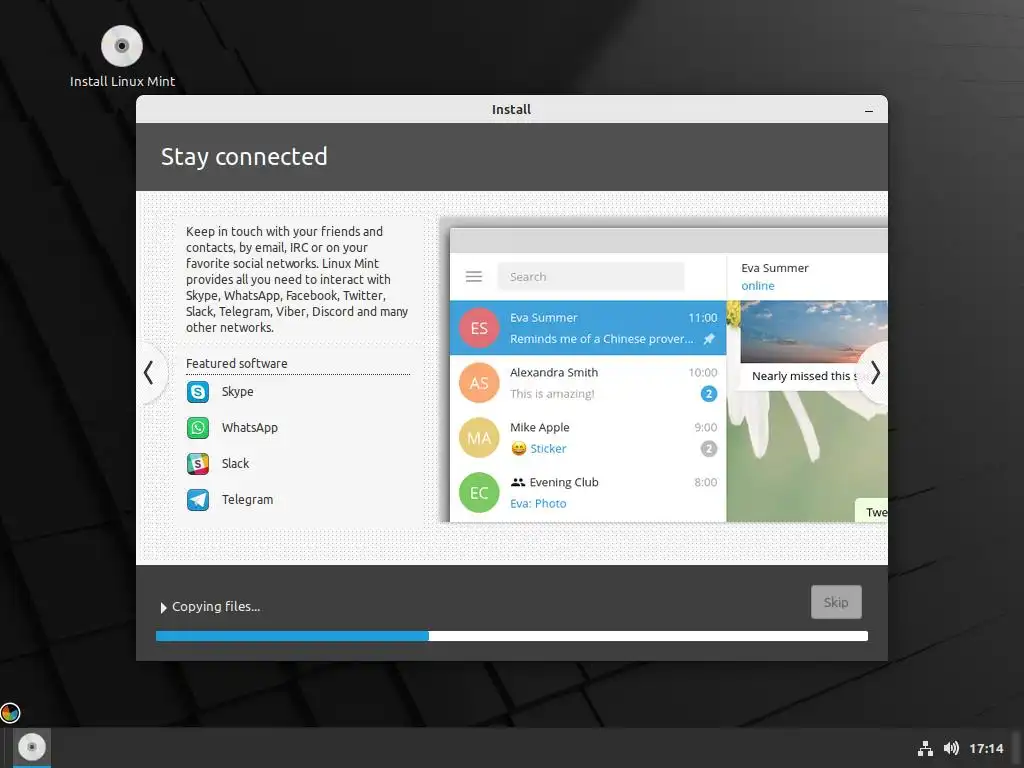Viewport: 1024px width, 768px height.
Task: Minimize the Install window
Action: (x=869, y=110)
